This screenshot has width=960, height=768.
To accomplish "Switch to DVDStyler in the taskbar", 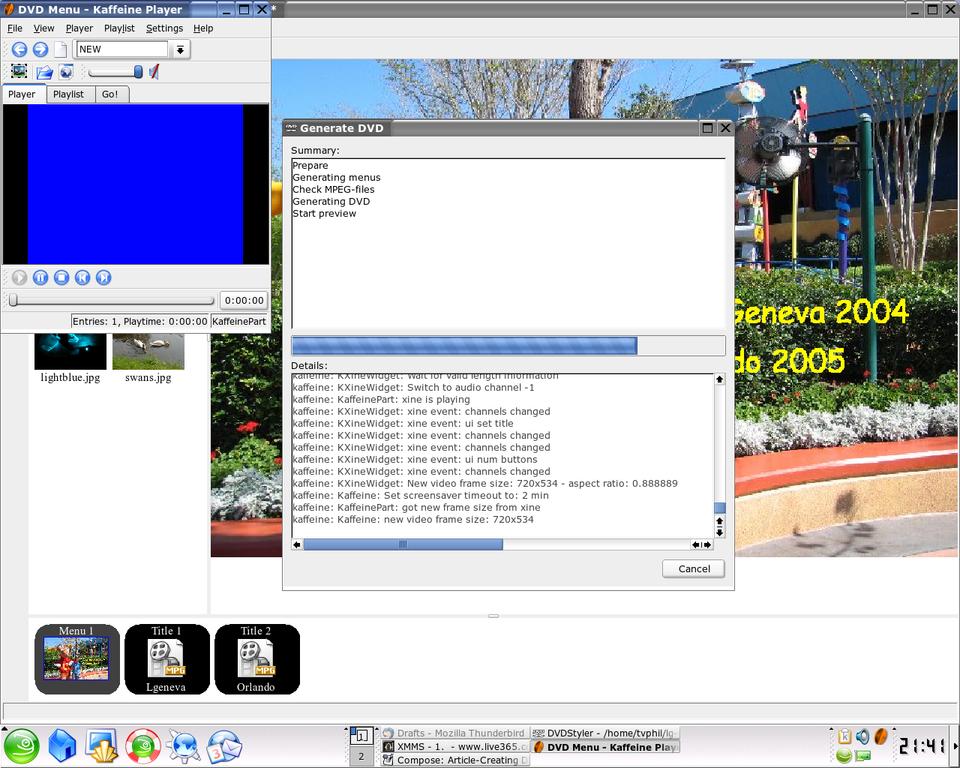I will click(604, 733).
